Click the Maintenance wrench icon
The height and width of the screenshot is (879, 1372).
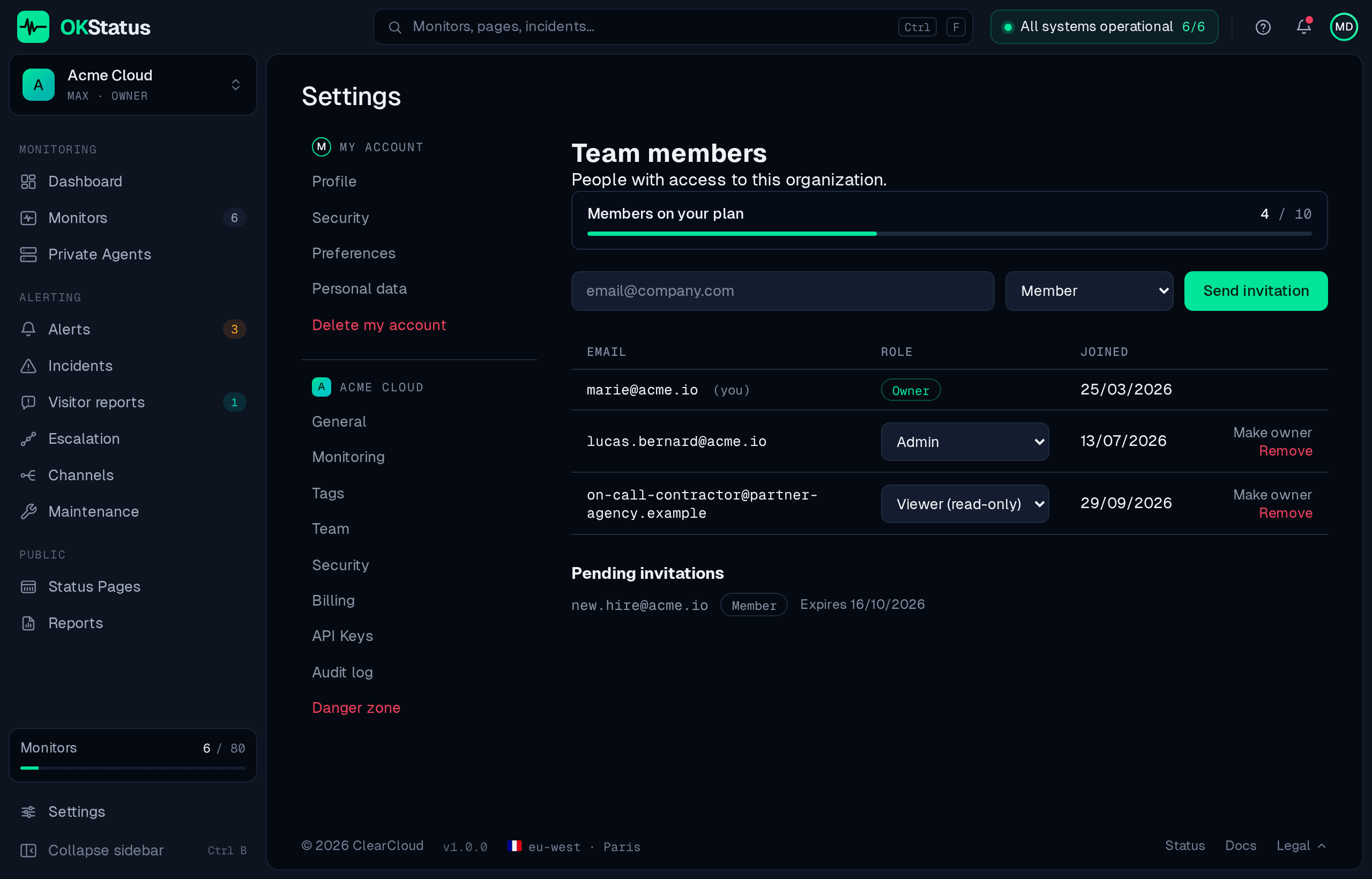point(28,512)
